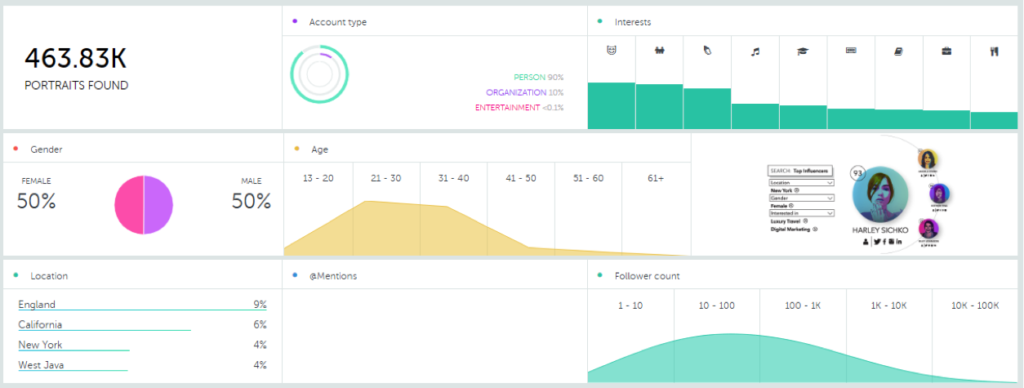Select the 10 - 100 follower count range
Image resolution: width=1024 pixels, height=388 pixels.
tap(716, 305)
